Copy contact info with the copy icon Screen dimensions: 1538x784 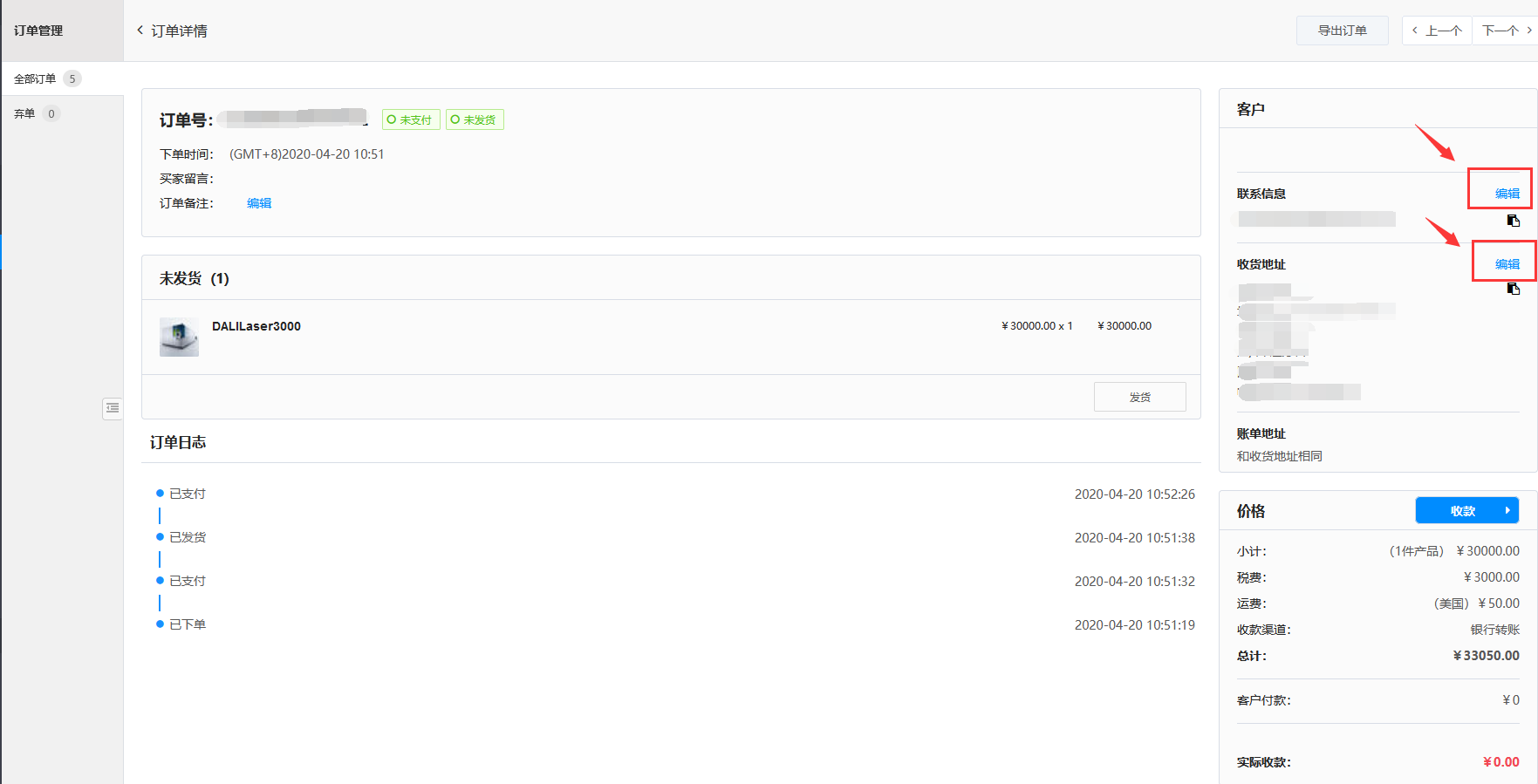1513,221
